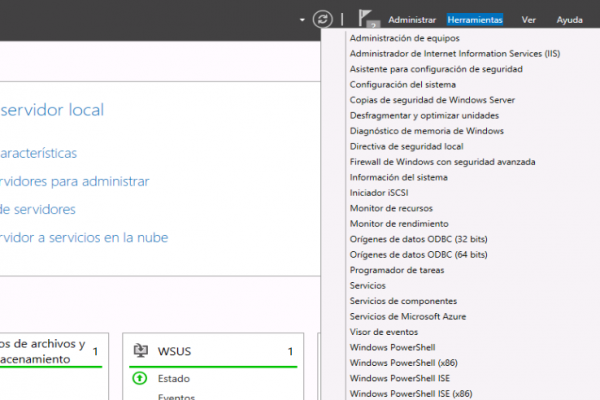Screen dimensions: 600x400
Task: Launch Monitor de rendimiento
Action: [x=399, y=224]
